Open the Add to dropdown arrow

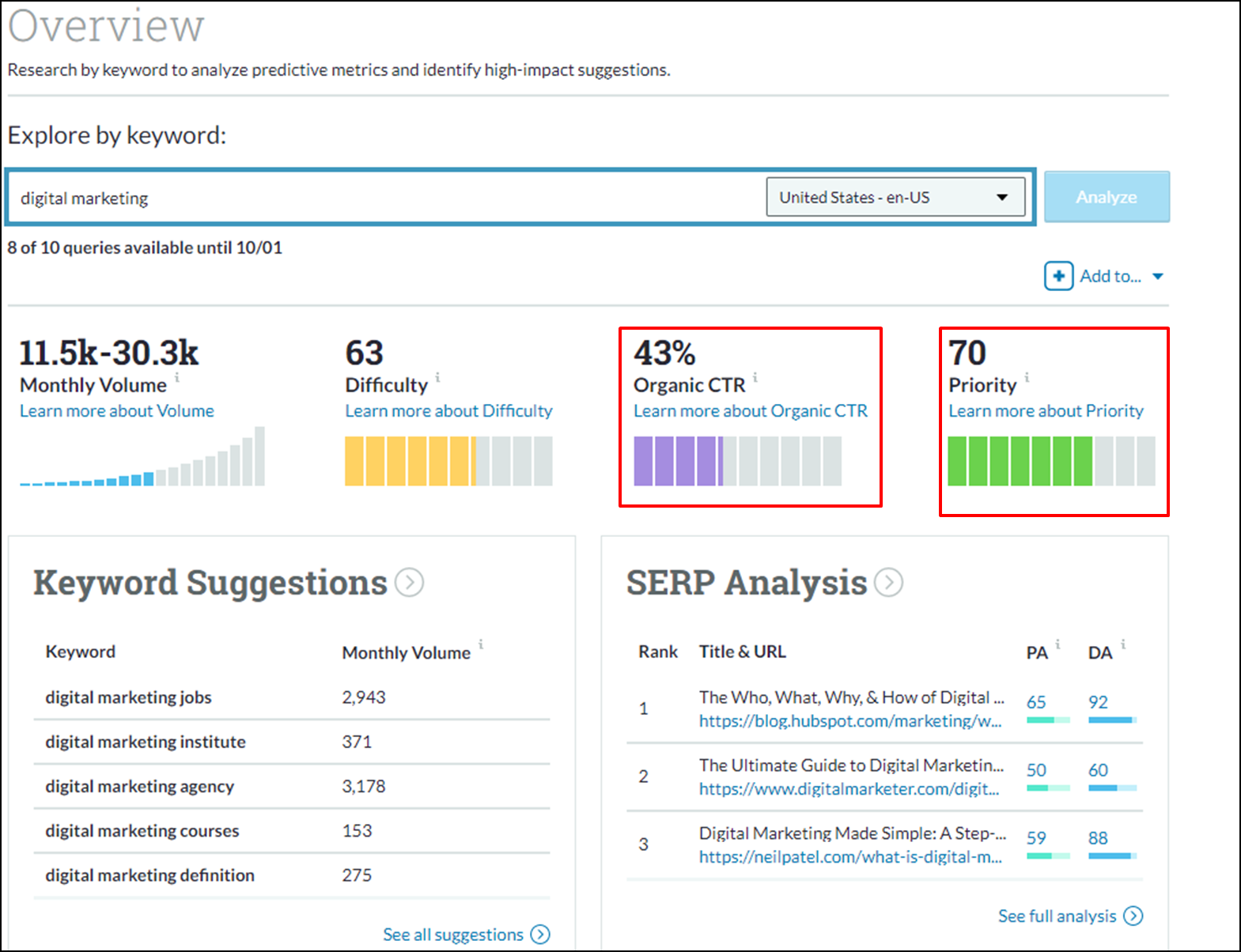tap(1158, 277)
